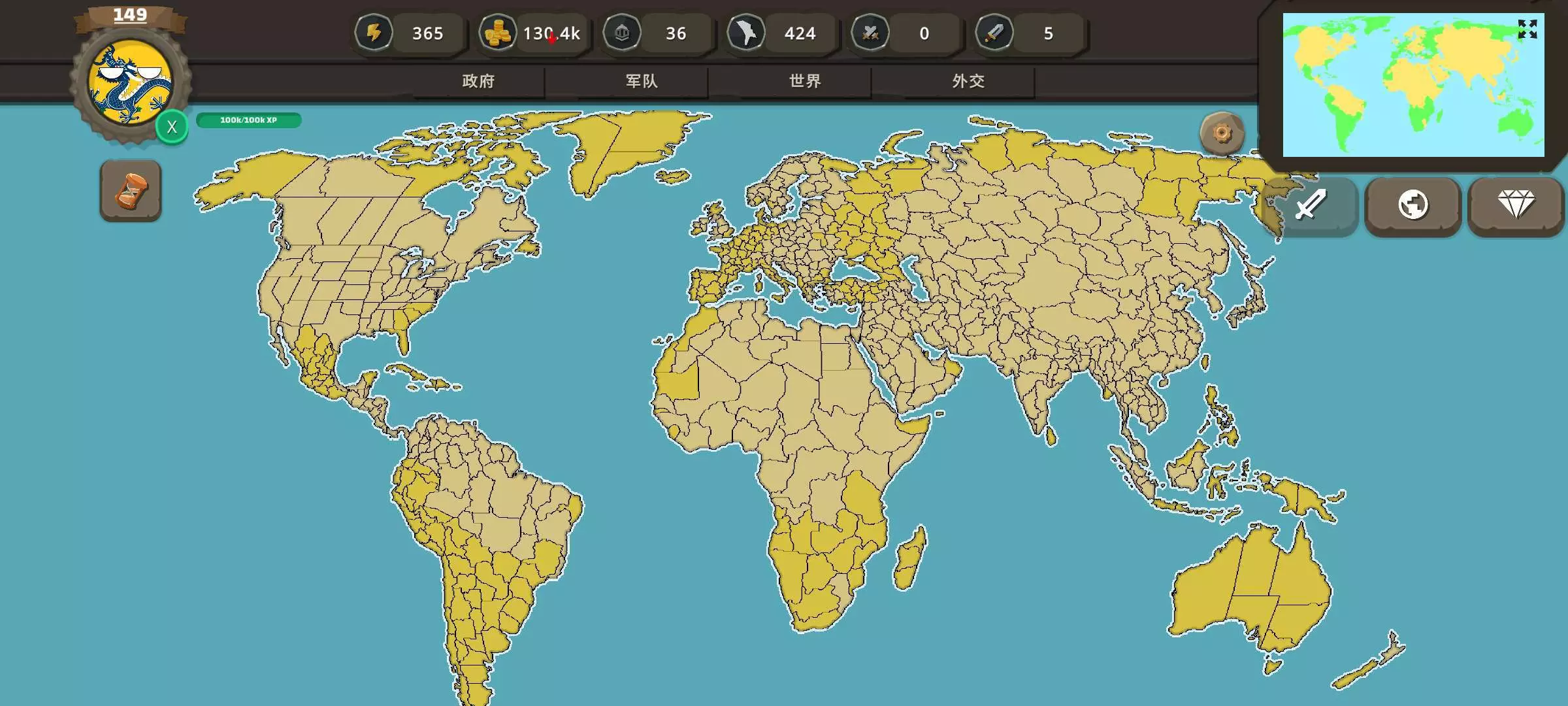Click the dragon flag emblem avatar
This screenshot has height=706, width=1568.
(x=129, y=82)
